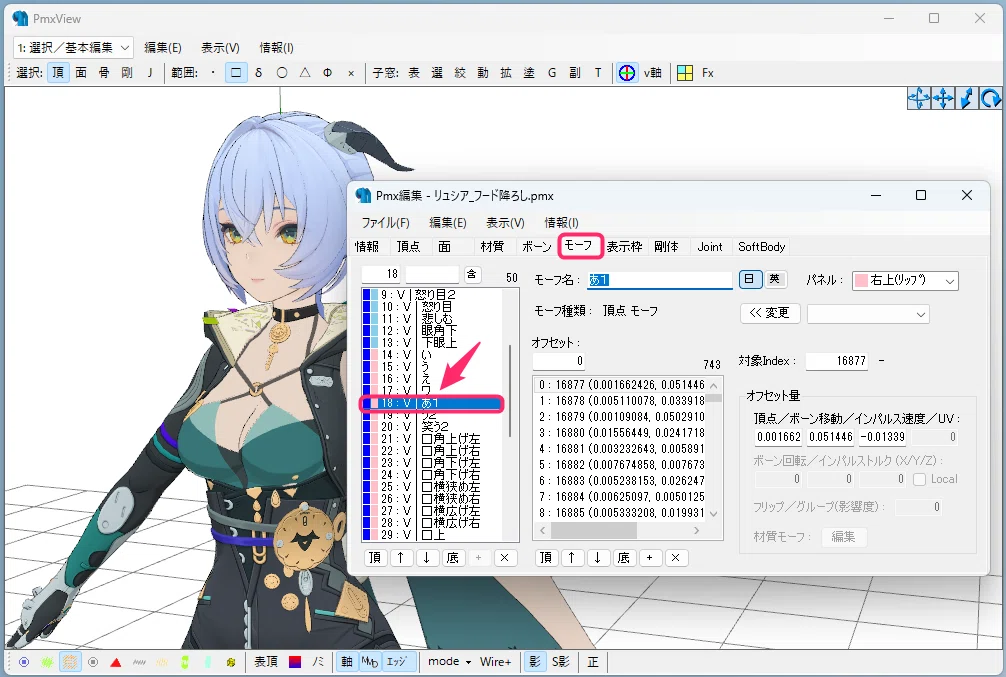Toggle the red triangle display icon
1006x677 pixels.
coord(115,662)
